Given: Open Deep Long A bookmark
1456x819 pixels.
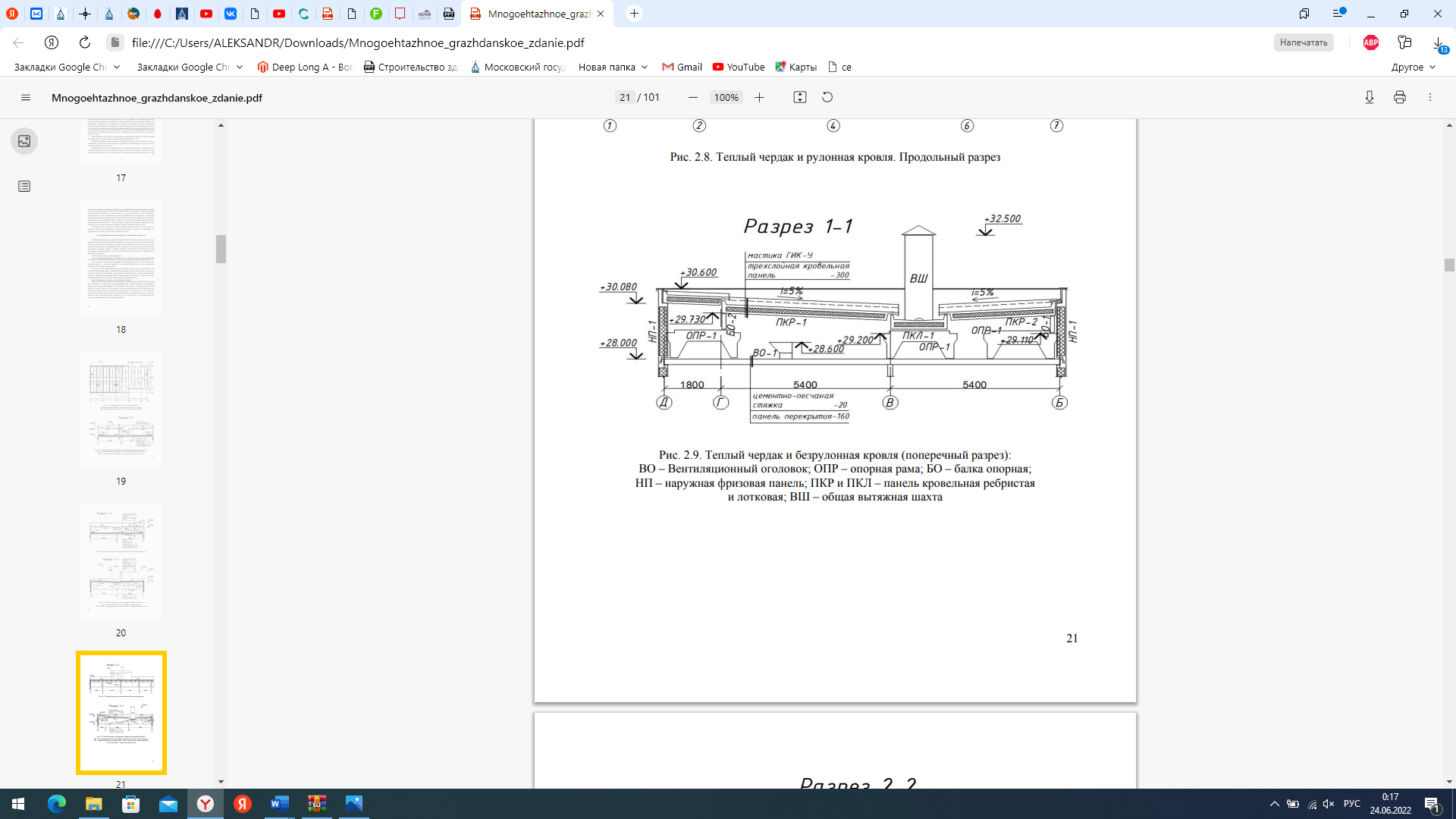Looking at the screenshot, I should [305, 67].
